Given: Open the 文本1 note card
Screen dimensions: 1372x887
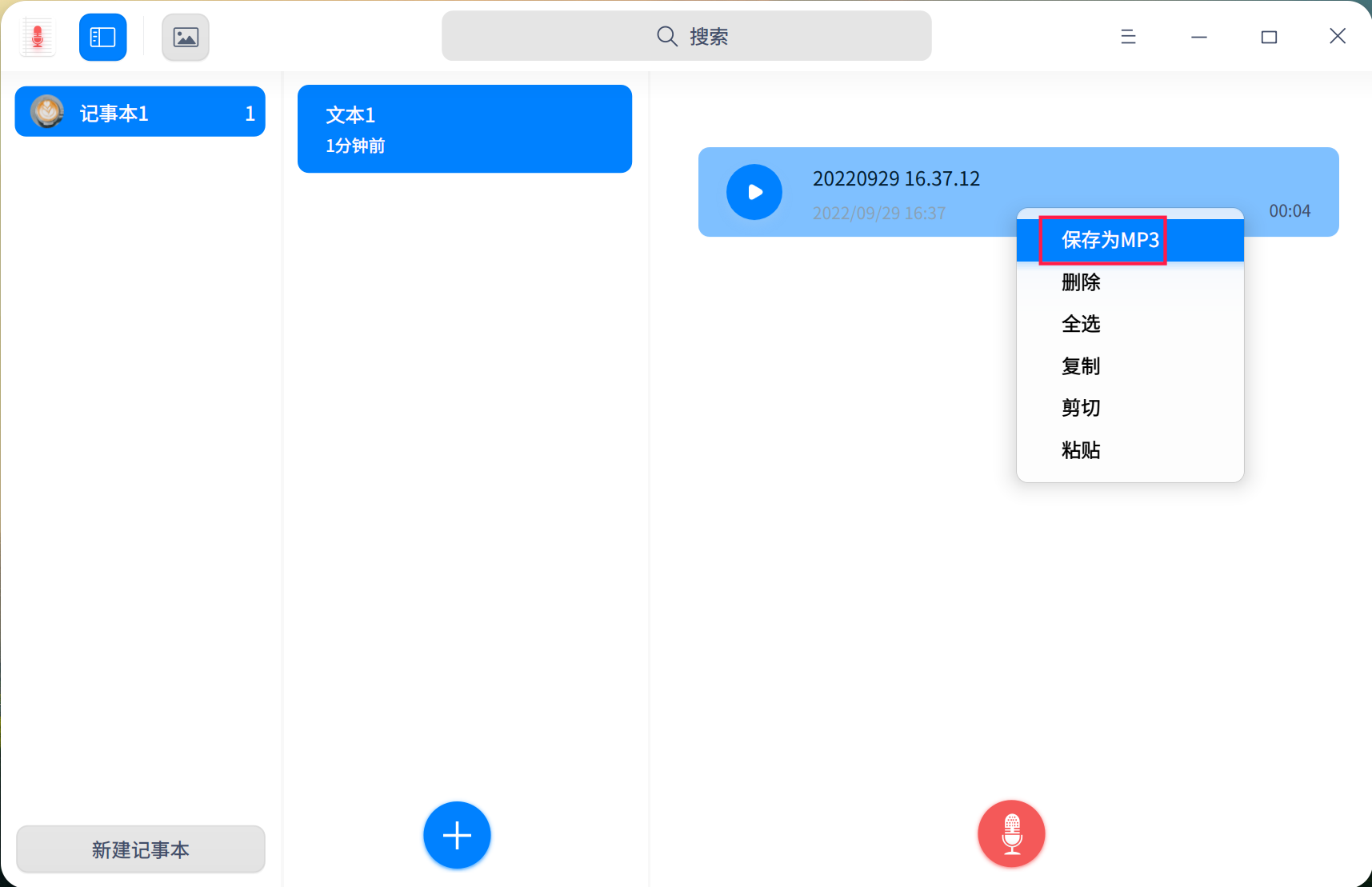Looking at the screenshot, I should point(464,128).
